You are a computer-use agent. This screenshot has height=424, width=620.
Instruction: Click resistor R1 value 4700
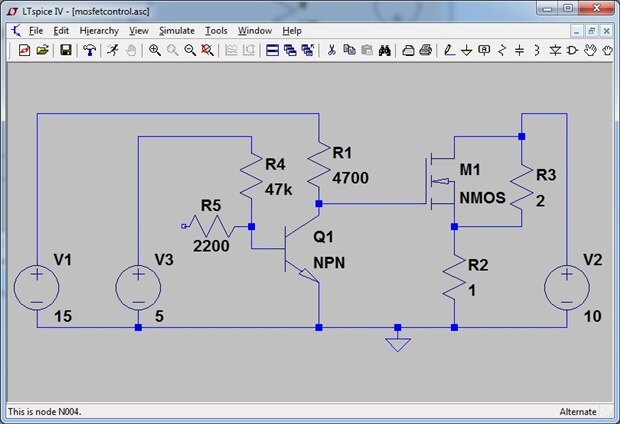coord(350,178)
